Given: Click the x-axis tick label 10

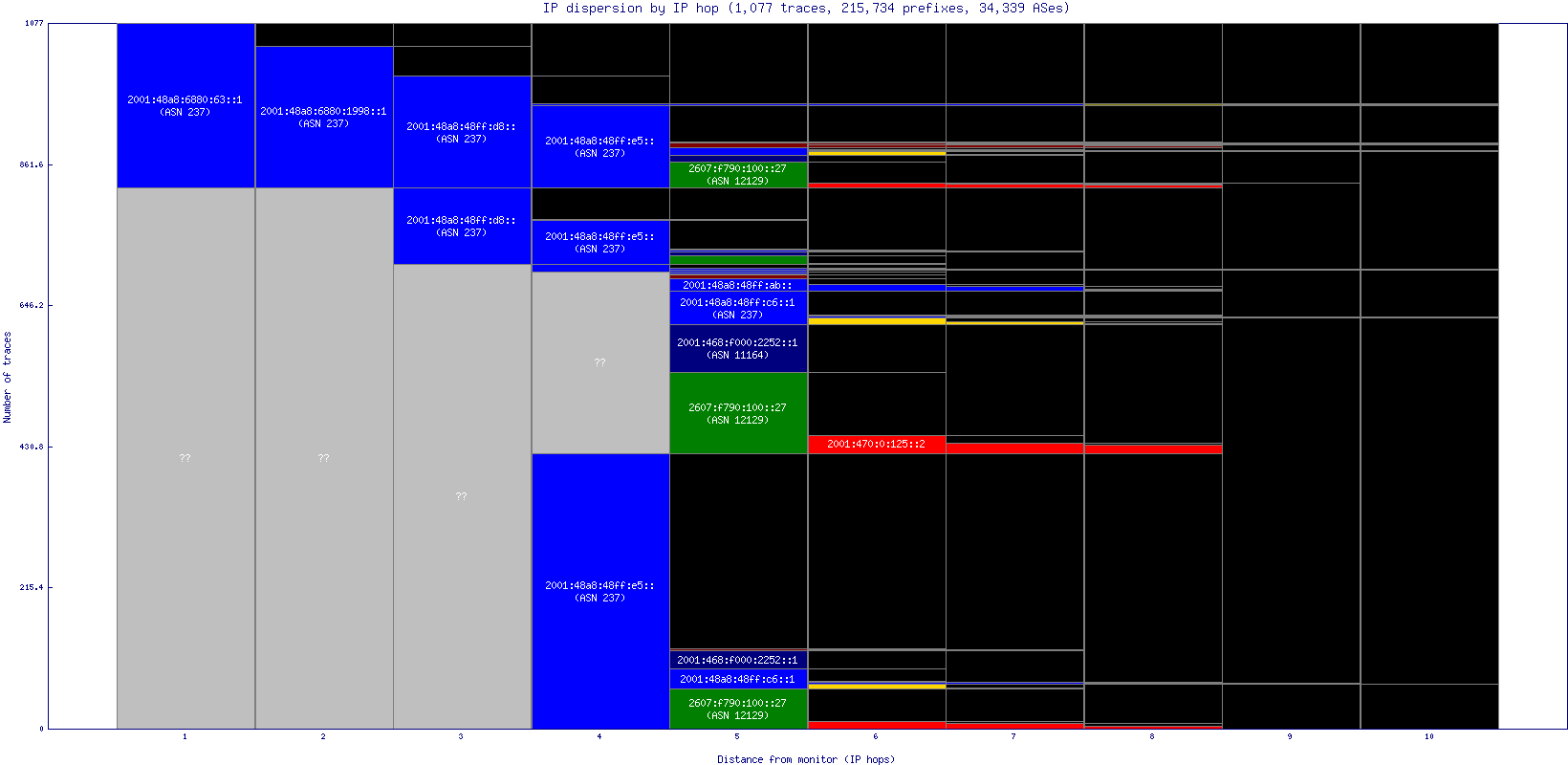Looking at the screenshot, I should point(1429,736).
